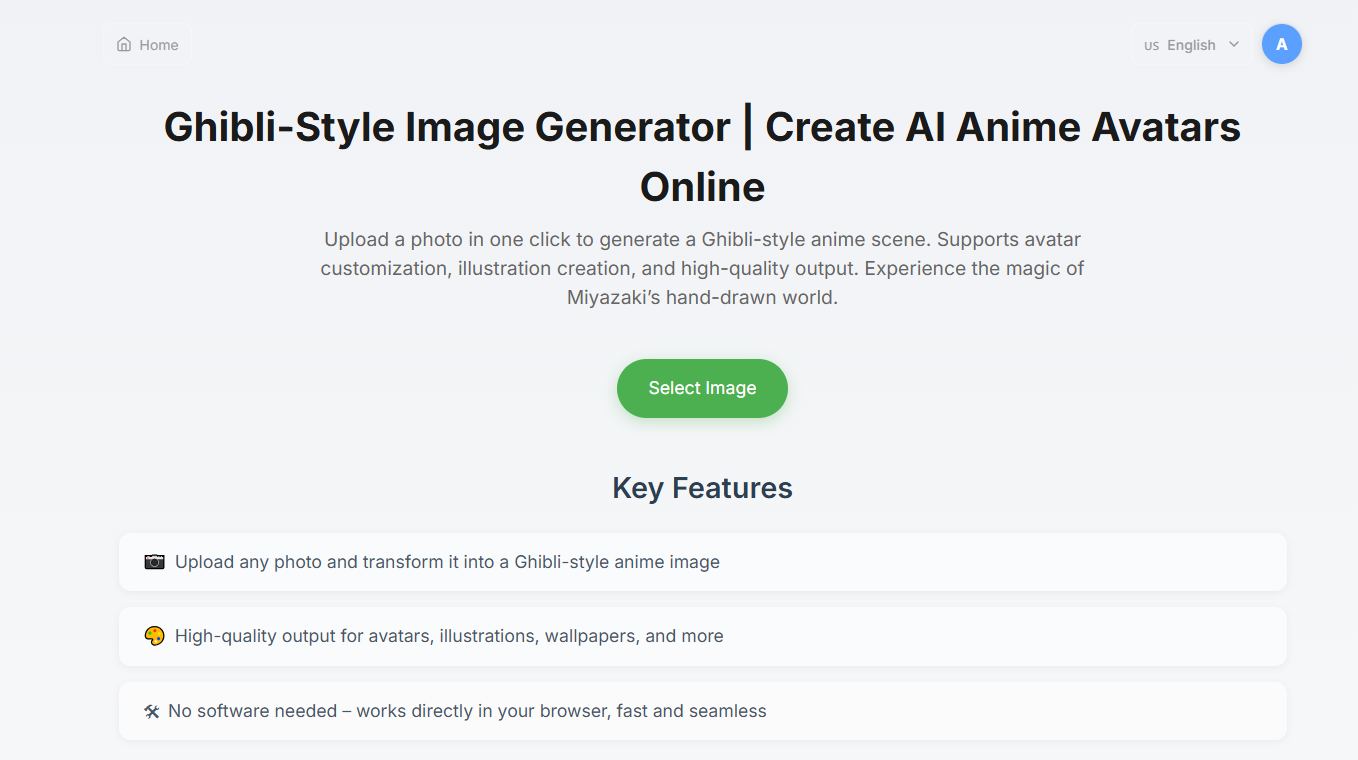This screenshot has height=760, width=1358.
Task: Click the "Key Features" section heading
Action: 702,488
